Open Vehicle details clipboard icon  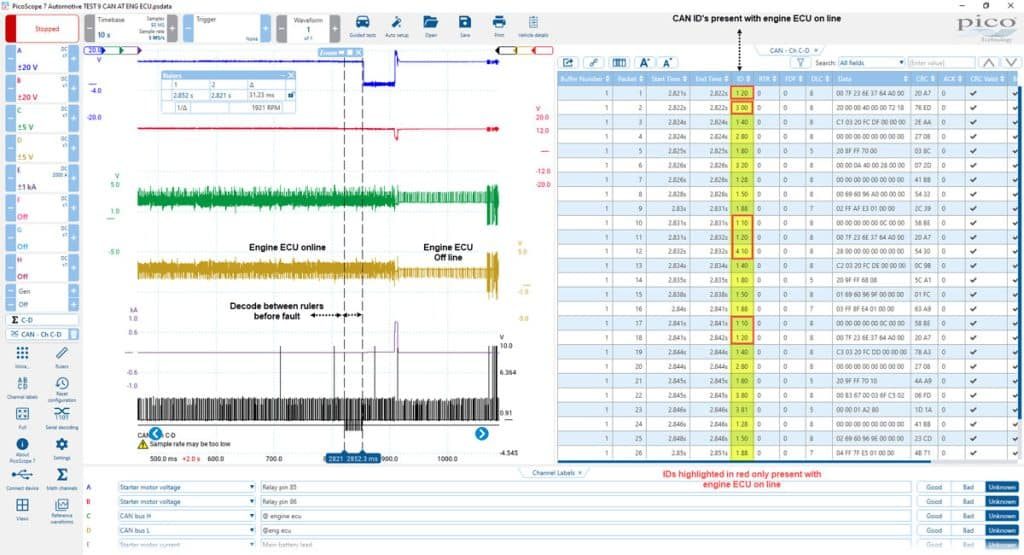click(533, 27)
